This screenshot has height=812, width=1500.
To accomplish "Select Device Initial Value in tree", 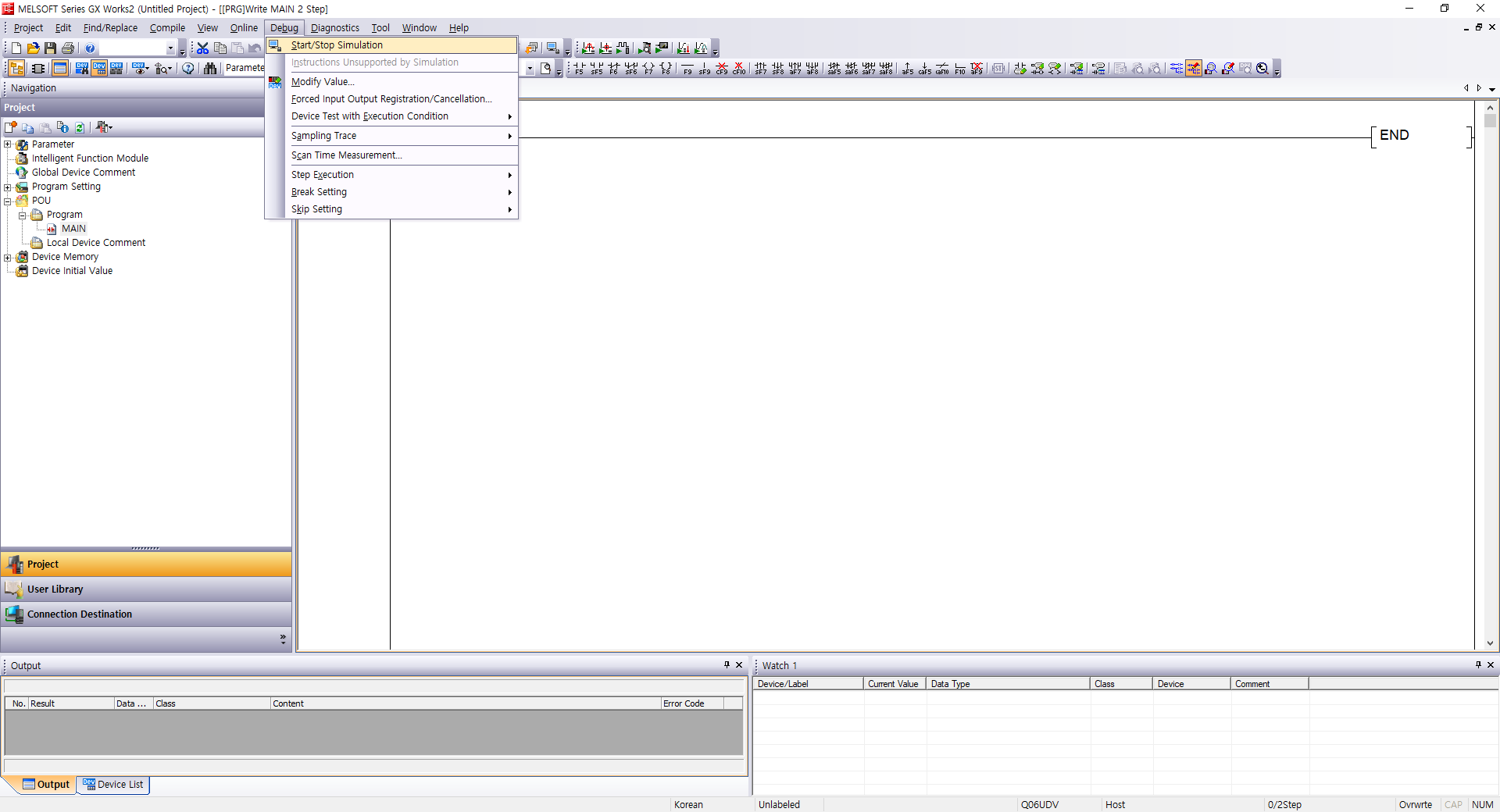I will (x=72, y=271).
